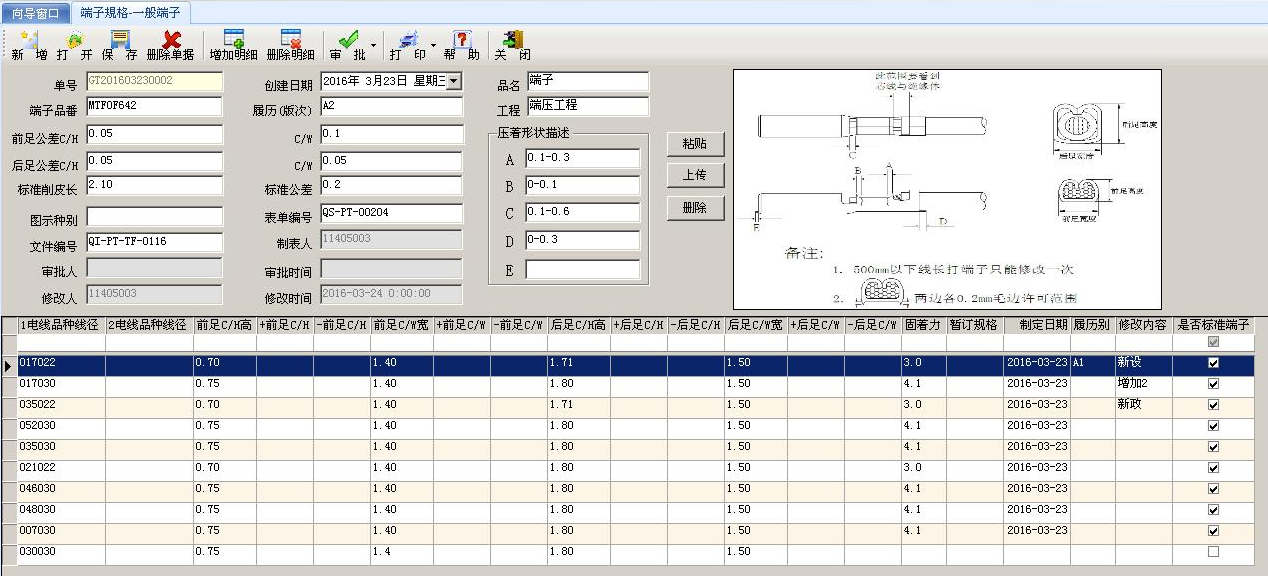The height and width of the screenshot is (576, 1268).
Task: Click the 修改内容 column header
Action: (1142, 325)
